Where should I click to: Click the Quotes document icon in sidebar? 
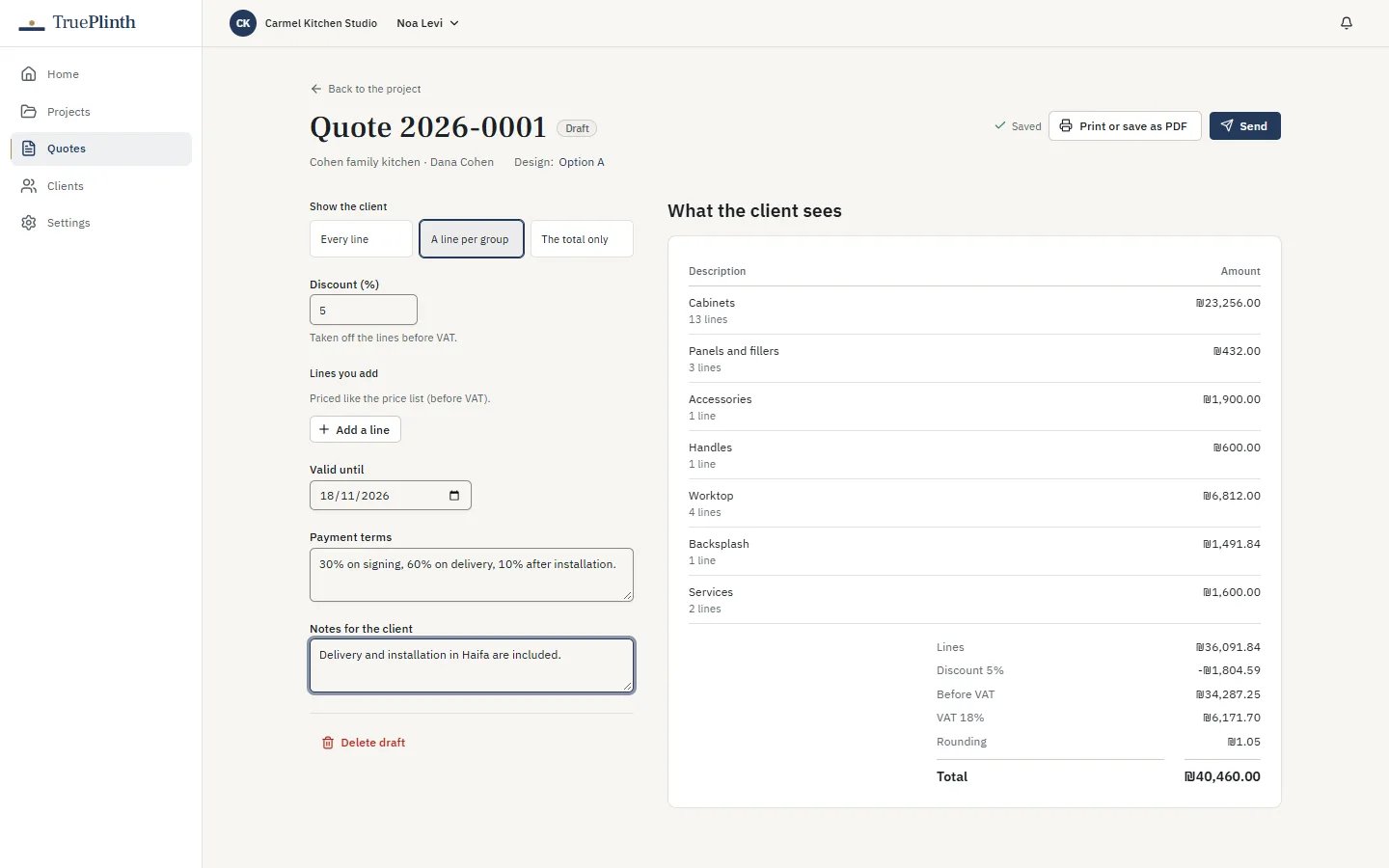(29, 149)
